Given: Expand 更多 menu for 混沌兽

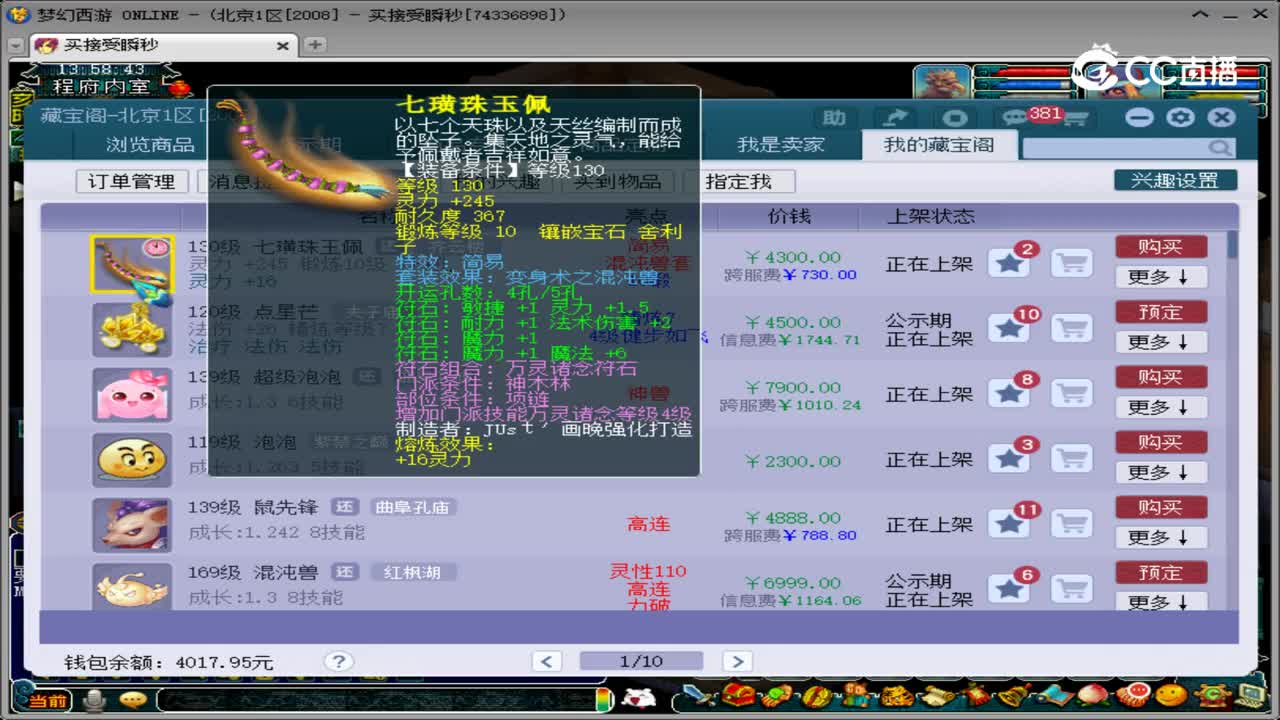Looking at the screenshot, I should [x=1161, y=602].
